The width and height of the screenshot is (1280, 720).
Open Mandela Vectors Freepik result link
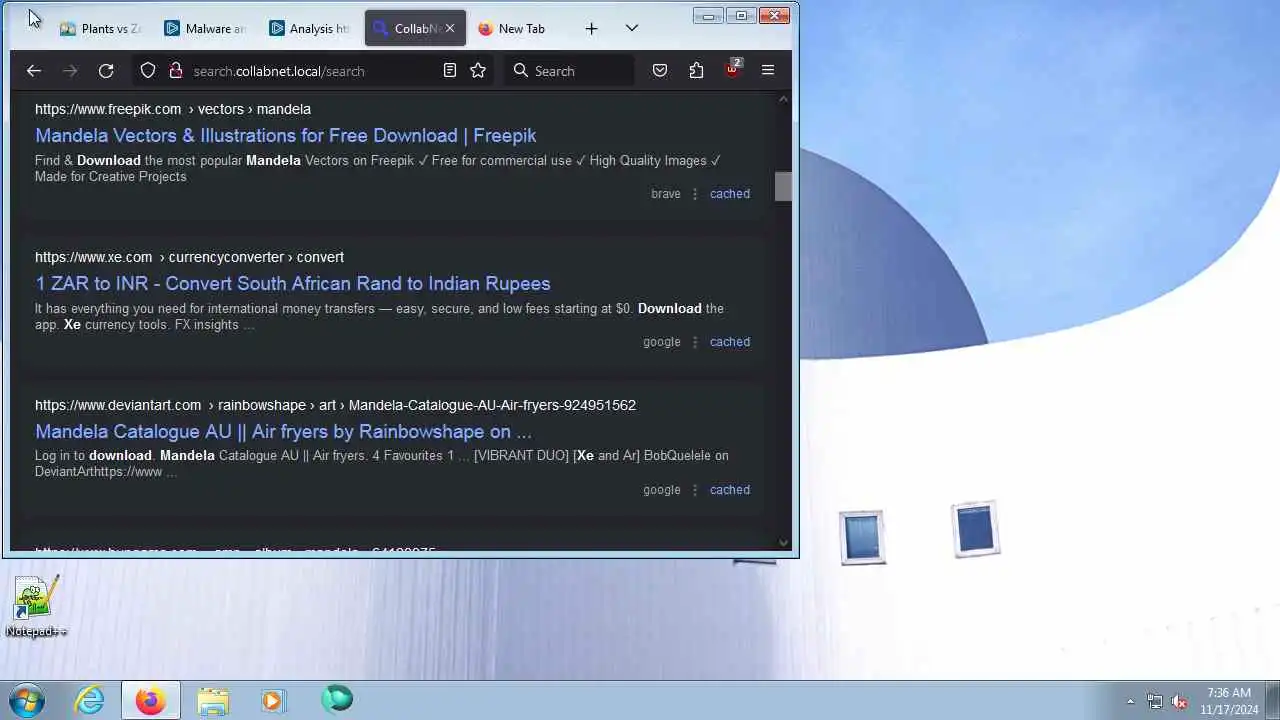click(286, 136)
